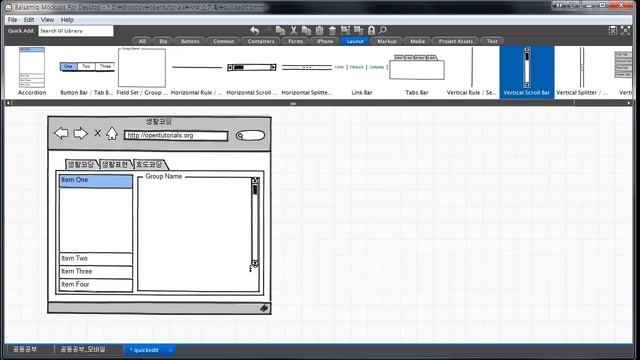640x360 pixels.
Task: Click library strip right scroll arrow
Action: (x=629, y=103)
